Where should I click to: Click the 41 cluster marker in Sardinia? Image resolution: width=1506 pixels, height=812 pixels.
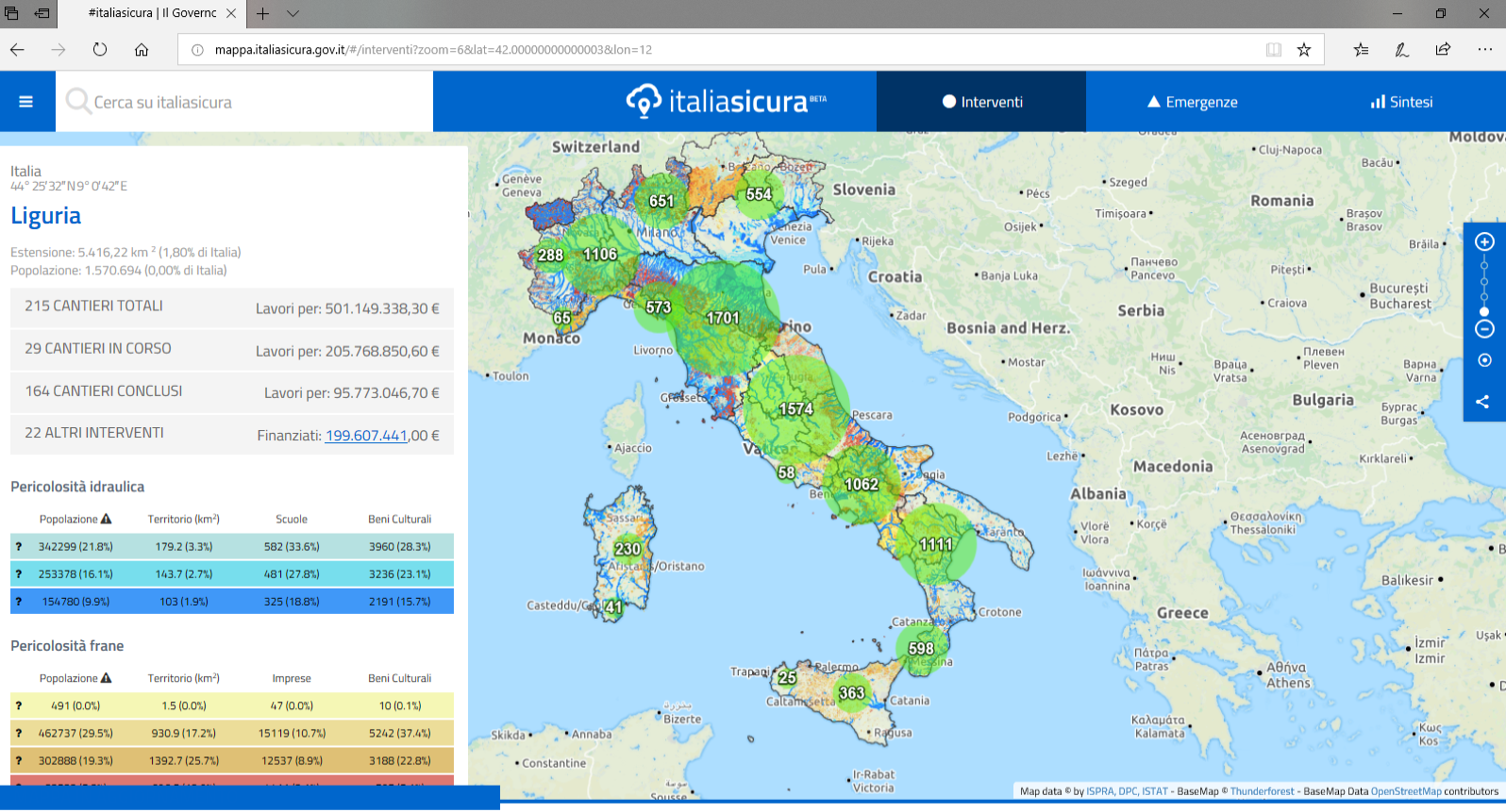pyautogui.click(x=613, y=607)
